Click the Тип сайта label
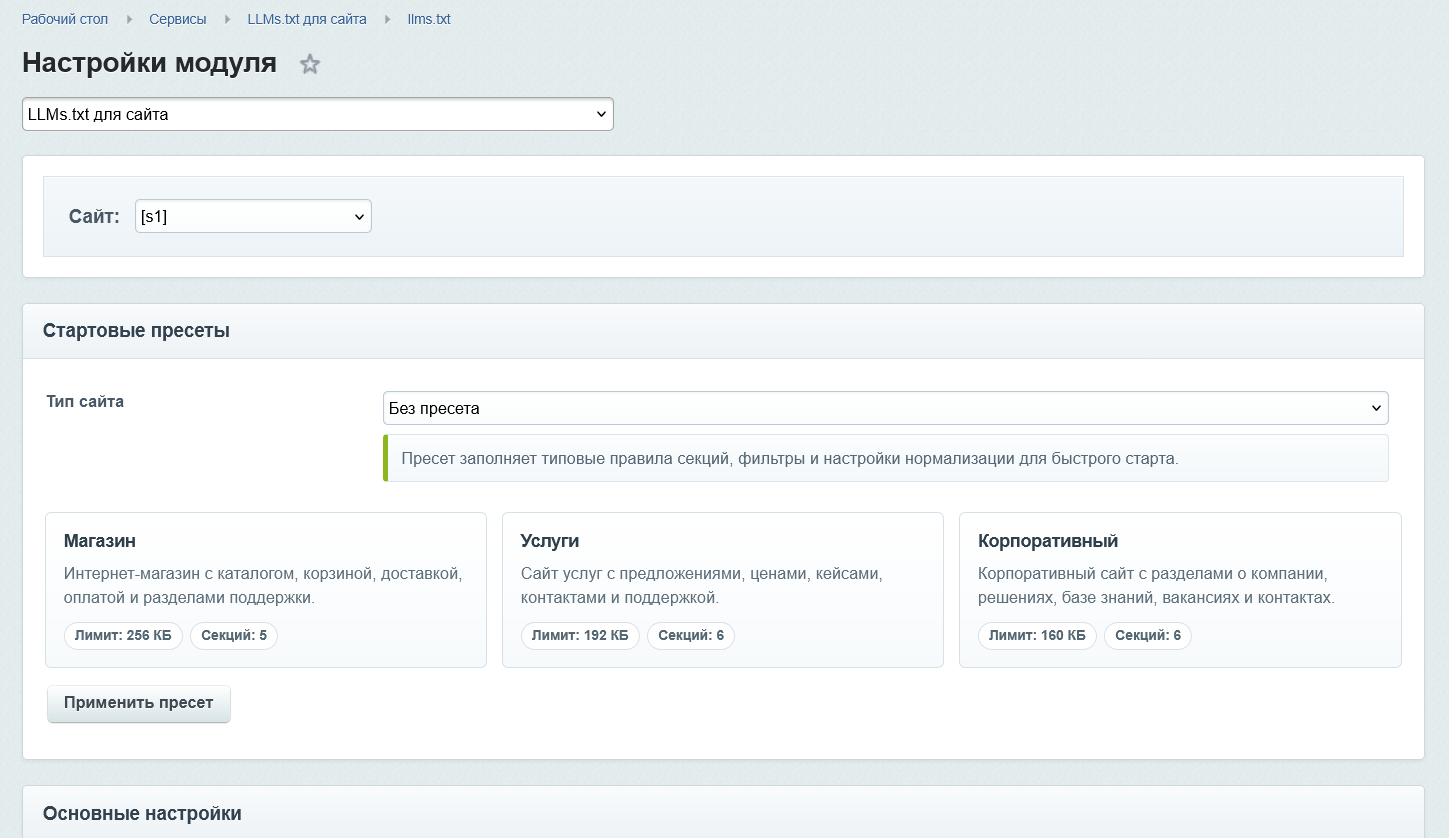This screenshot has height=838, width=1449. 85,402
